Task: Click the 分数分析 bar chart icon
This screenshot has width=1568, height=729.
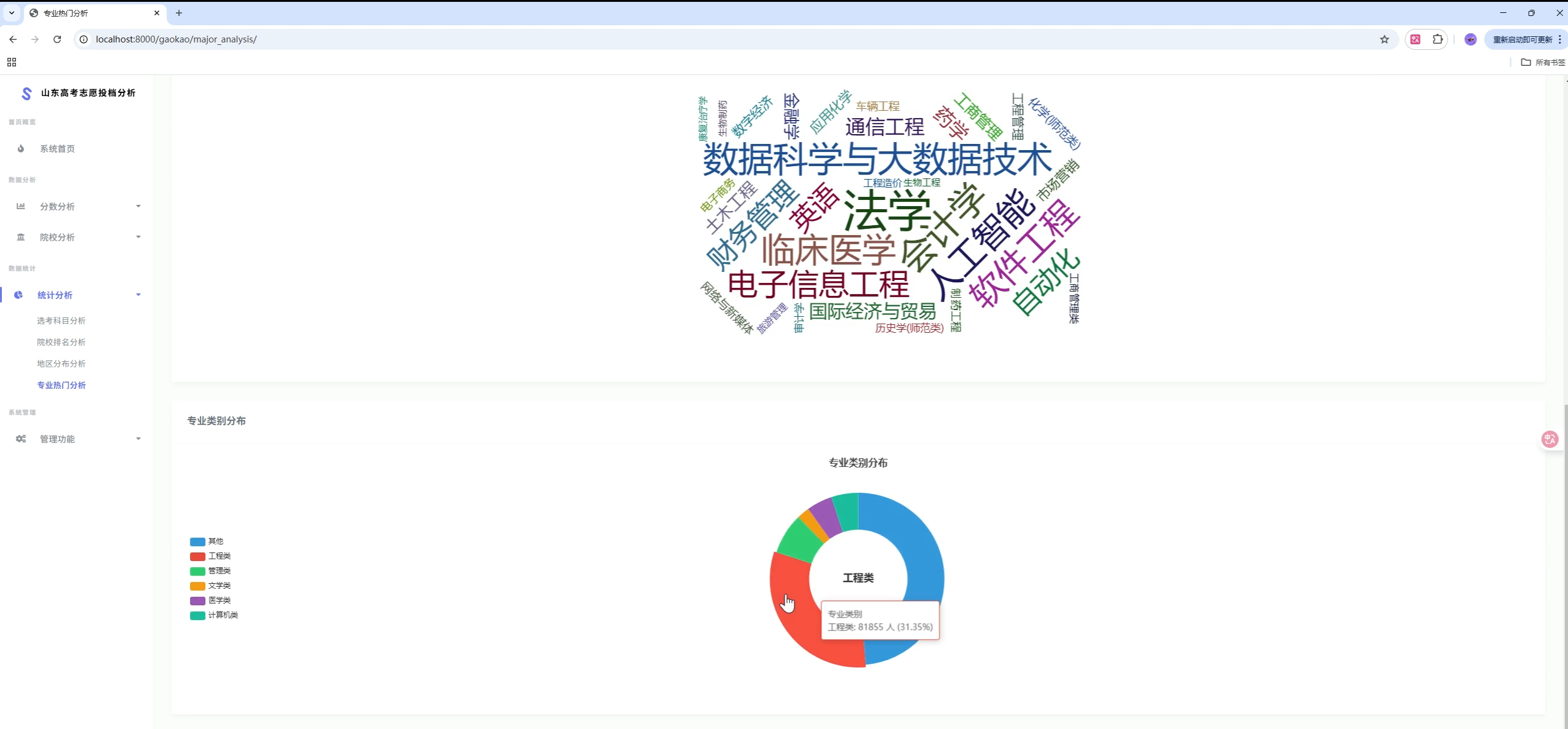Action: point(21,206)
